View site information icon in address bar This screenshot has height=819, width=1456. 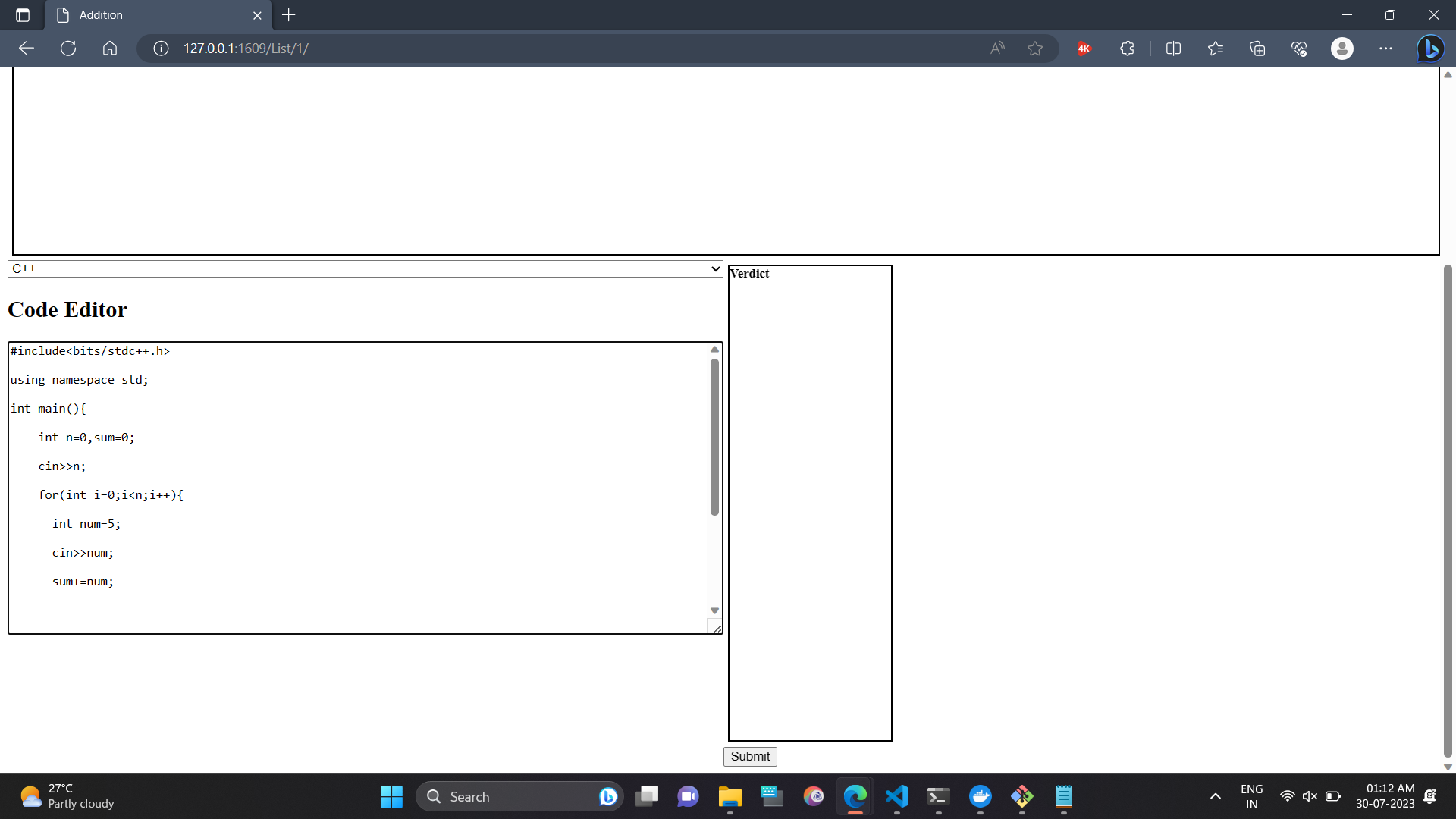click(x=161, y=49)
